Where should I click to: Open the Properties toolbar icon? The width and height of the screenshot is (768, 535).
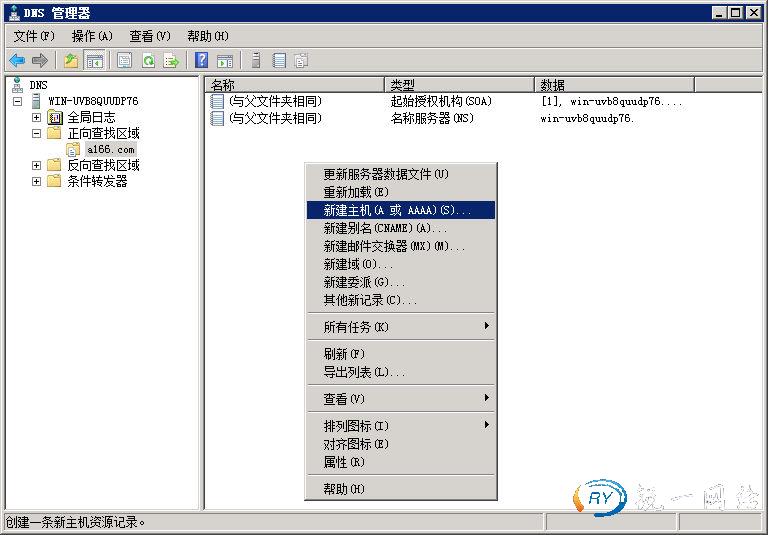tap(125, 61)
